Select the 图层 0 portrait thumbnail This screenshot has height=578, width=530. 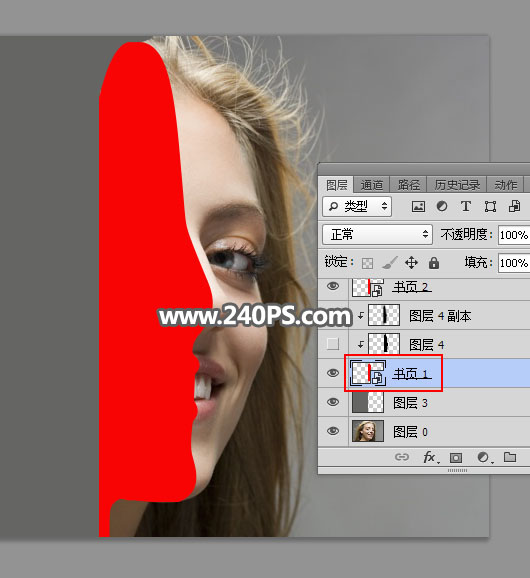(368, 431)
